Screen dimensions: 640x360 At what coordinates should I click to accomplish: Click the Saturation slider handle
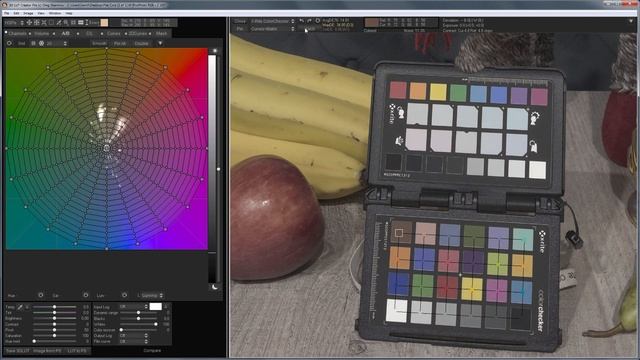[x=54, y=336]
